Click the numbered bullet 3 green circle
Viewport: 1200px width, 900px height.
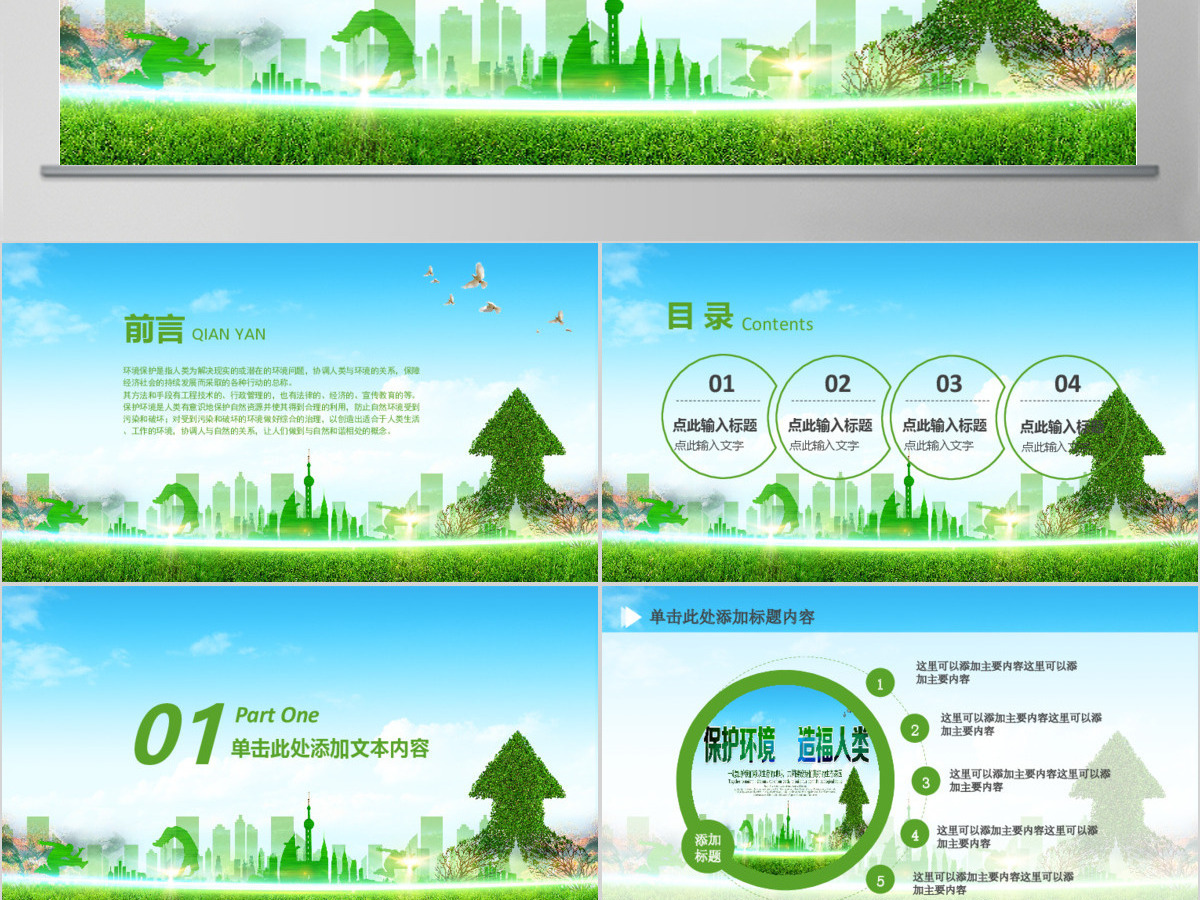coord(926,782)
